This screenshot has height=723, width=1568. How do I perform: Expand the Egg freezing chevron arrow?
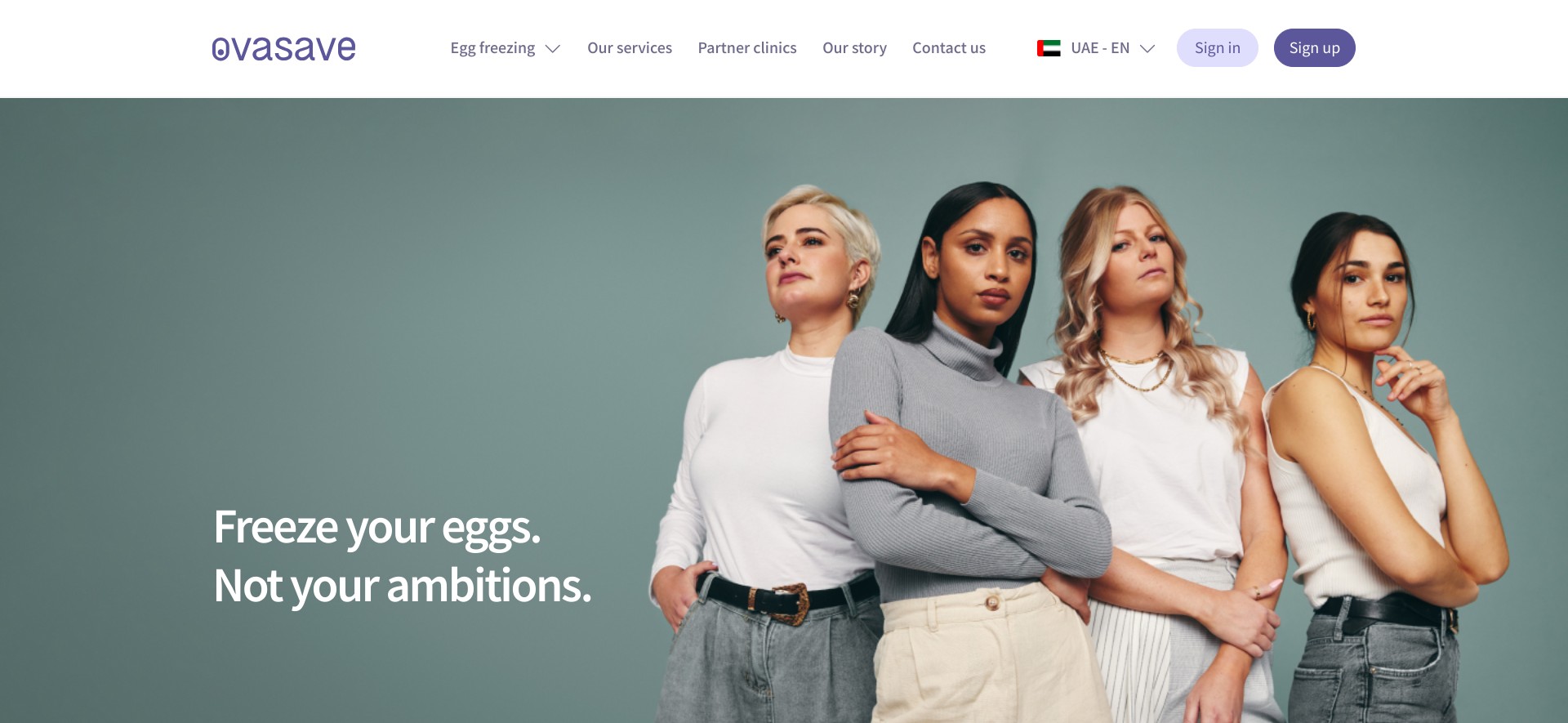553,49
